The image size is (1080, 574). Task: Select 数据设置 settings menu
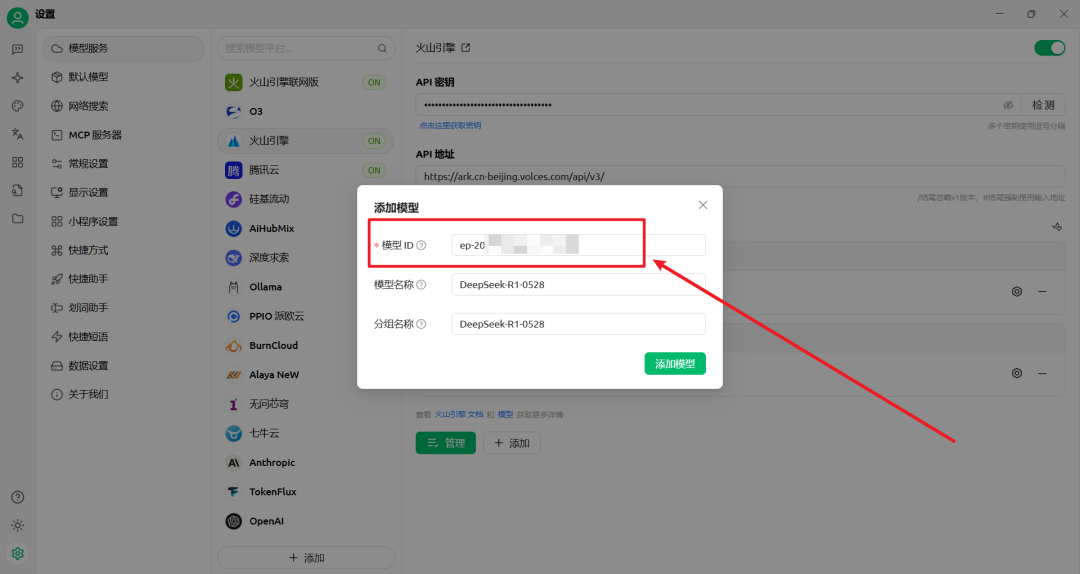pos(123,366)
